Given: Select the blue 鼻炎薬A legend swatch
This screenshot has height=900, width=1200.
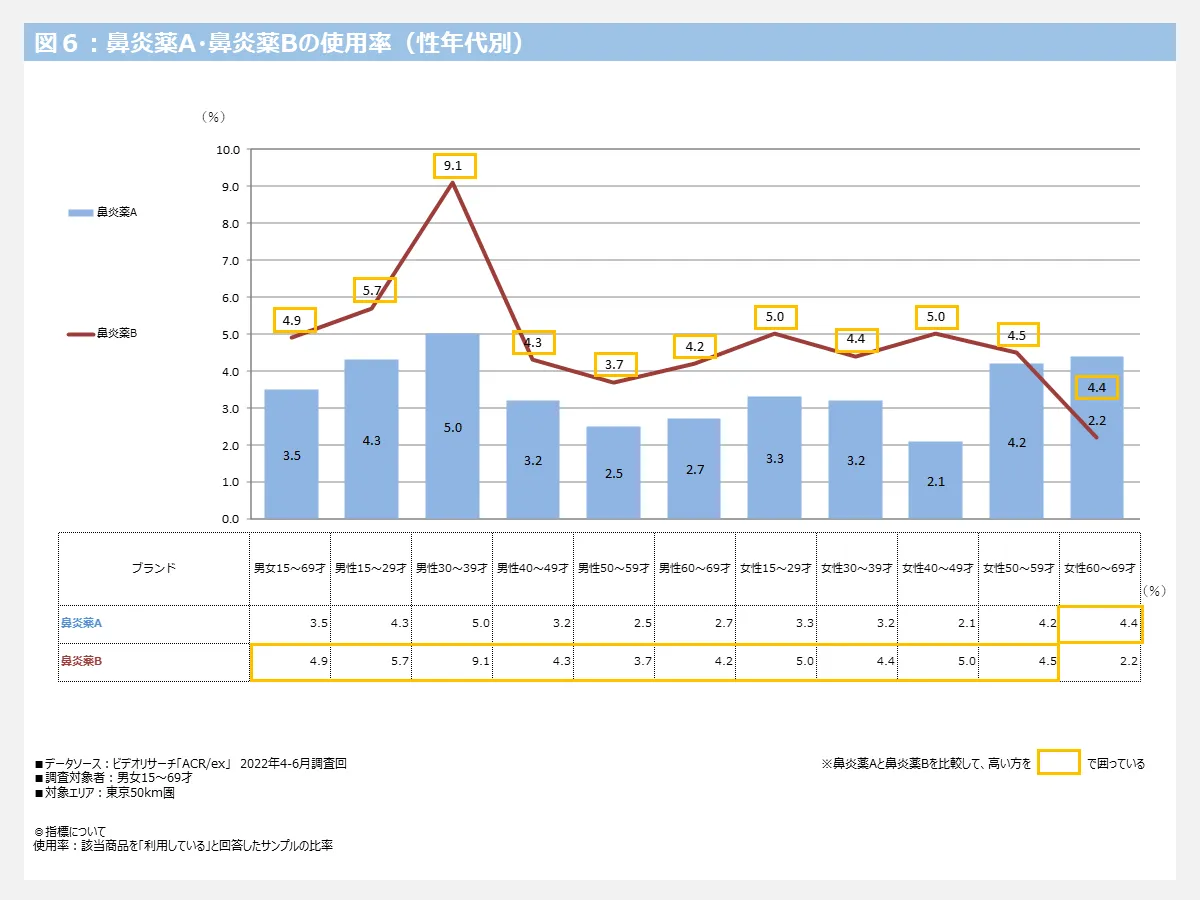Looking at the screenshot, I should pos(81,212).
